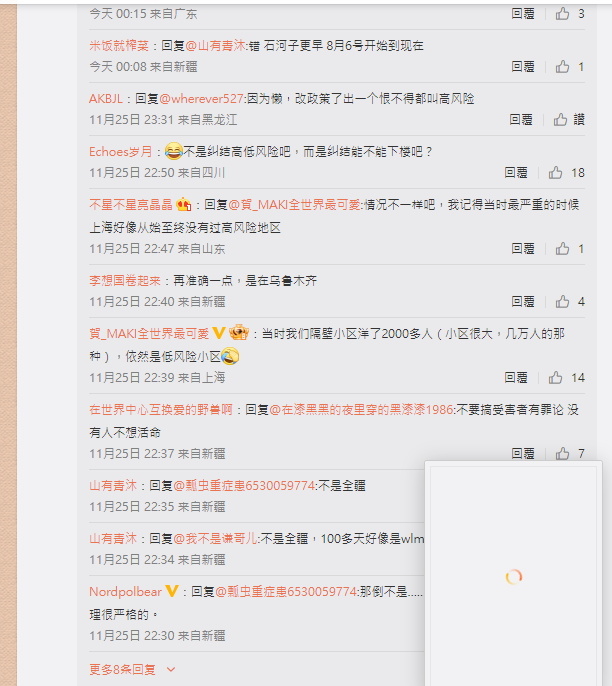Like 李想国卷起来's comment with 4 likes
Viewport: 612px width, 686px height.
(x=562, y=301)
